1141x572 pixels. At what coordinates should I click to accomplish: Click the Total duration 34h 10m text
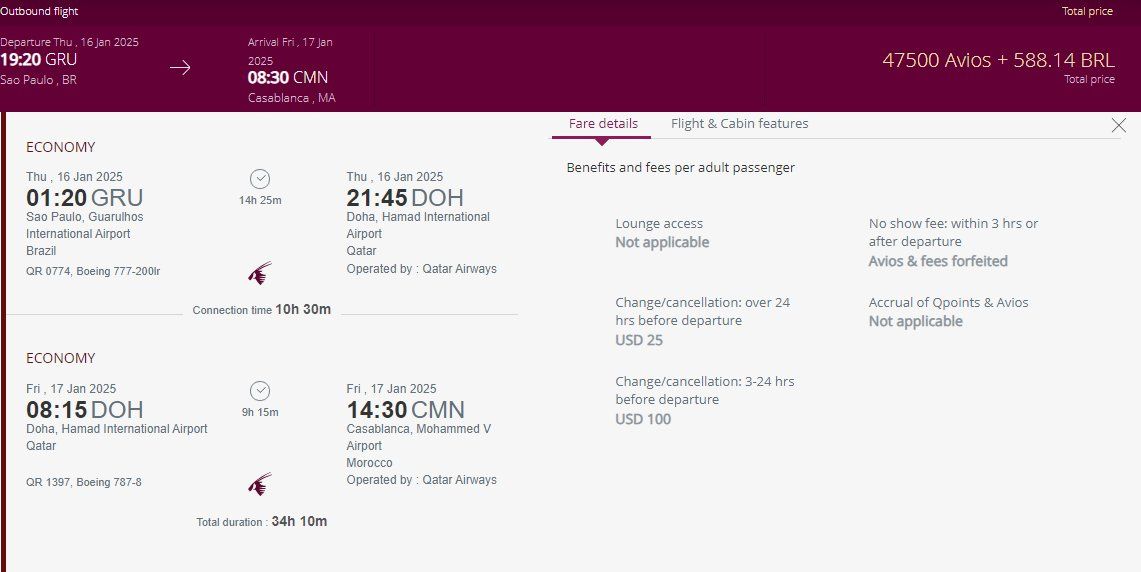(x=262, y=521)
